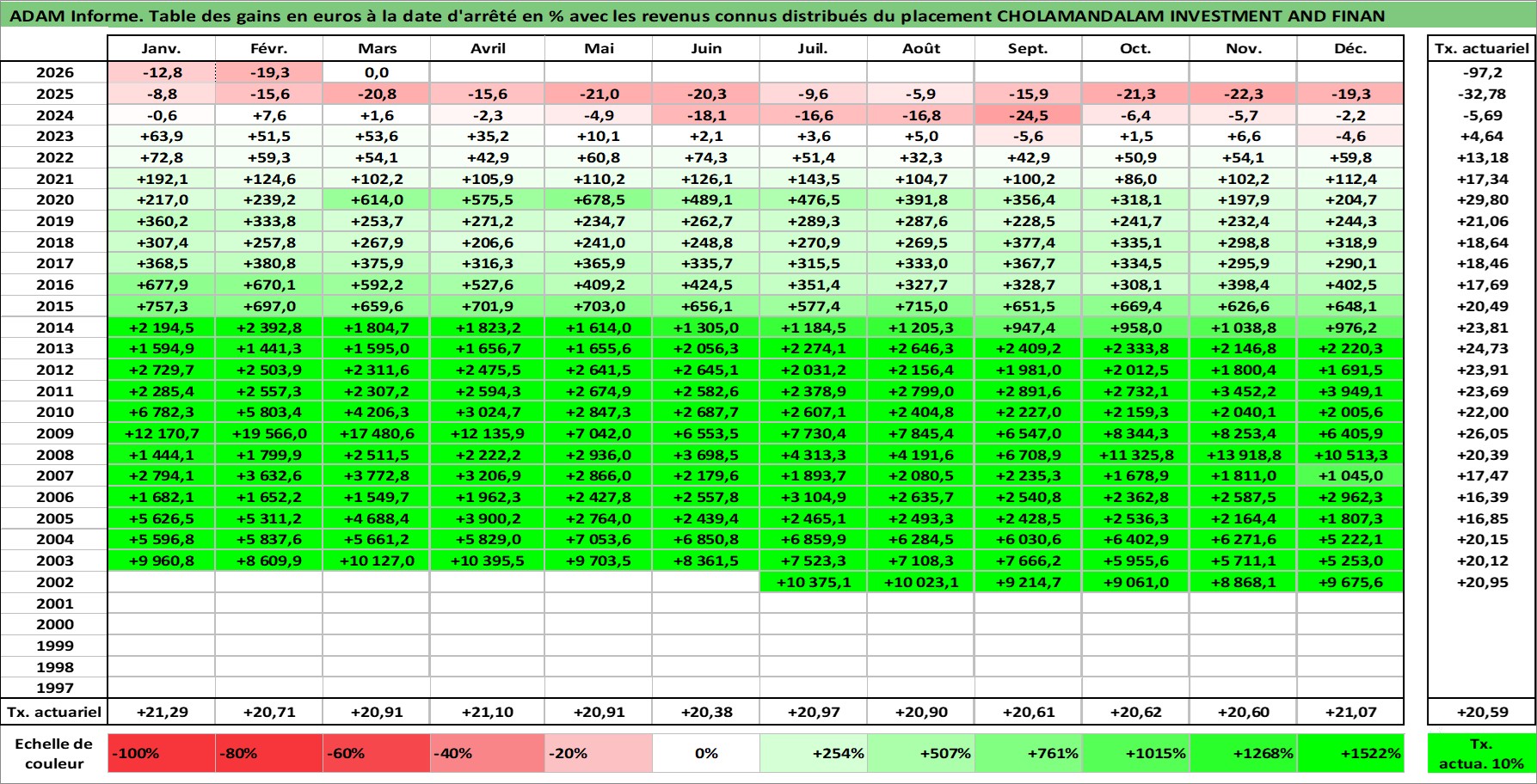Select the +20,38 June actuarial rate
1537x784 pixels.
(x=706, y=712)
